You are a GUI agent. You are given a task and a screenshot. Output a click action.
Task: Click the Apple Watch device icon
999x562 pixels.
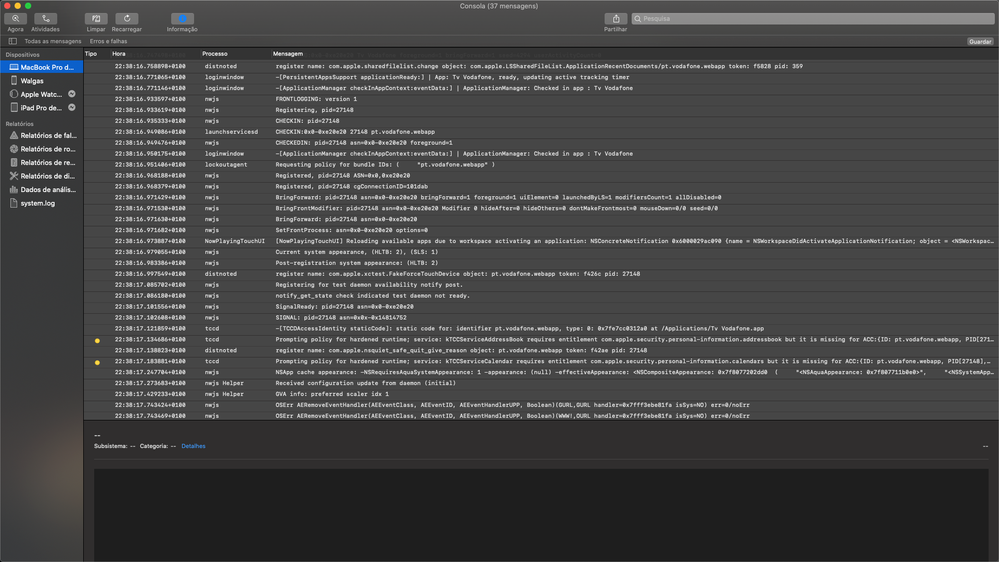coord(13,94)
